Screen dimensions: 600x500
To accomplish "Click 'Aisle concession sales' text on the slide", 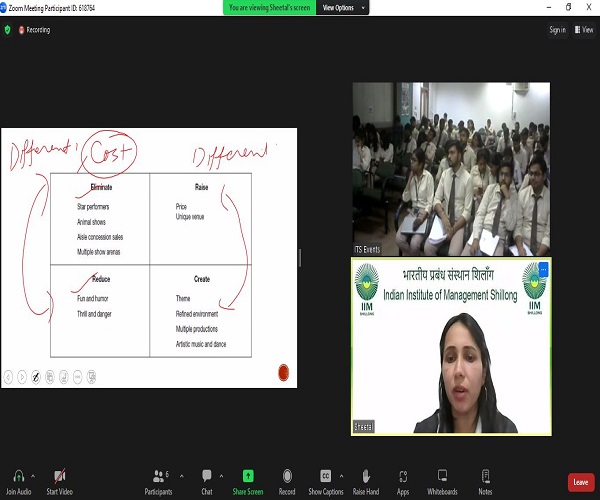I will pos(100,237).
